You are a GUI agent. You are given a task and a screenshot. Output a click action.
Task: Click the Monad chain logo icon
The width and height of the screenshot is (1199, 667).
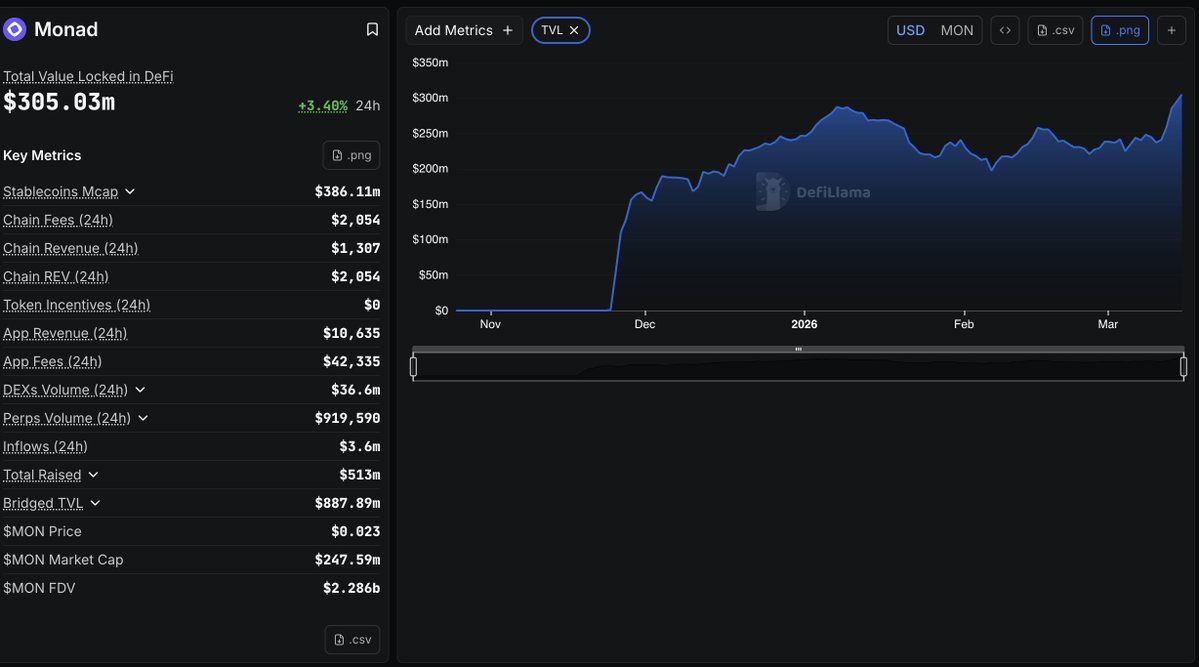pos(15,29)
